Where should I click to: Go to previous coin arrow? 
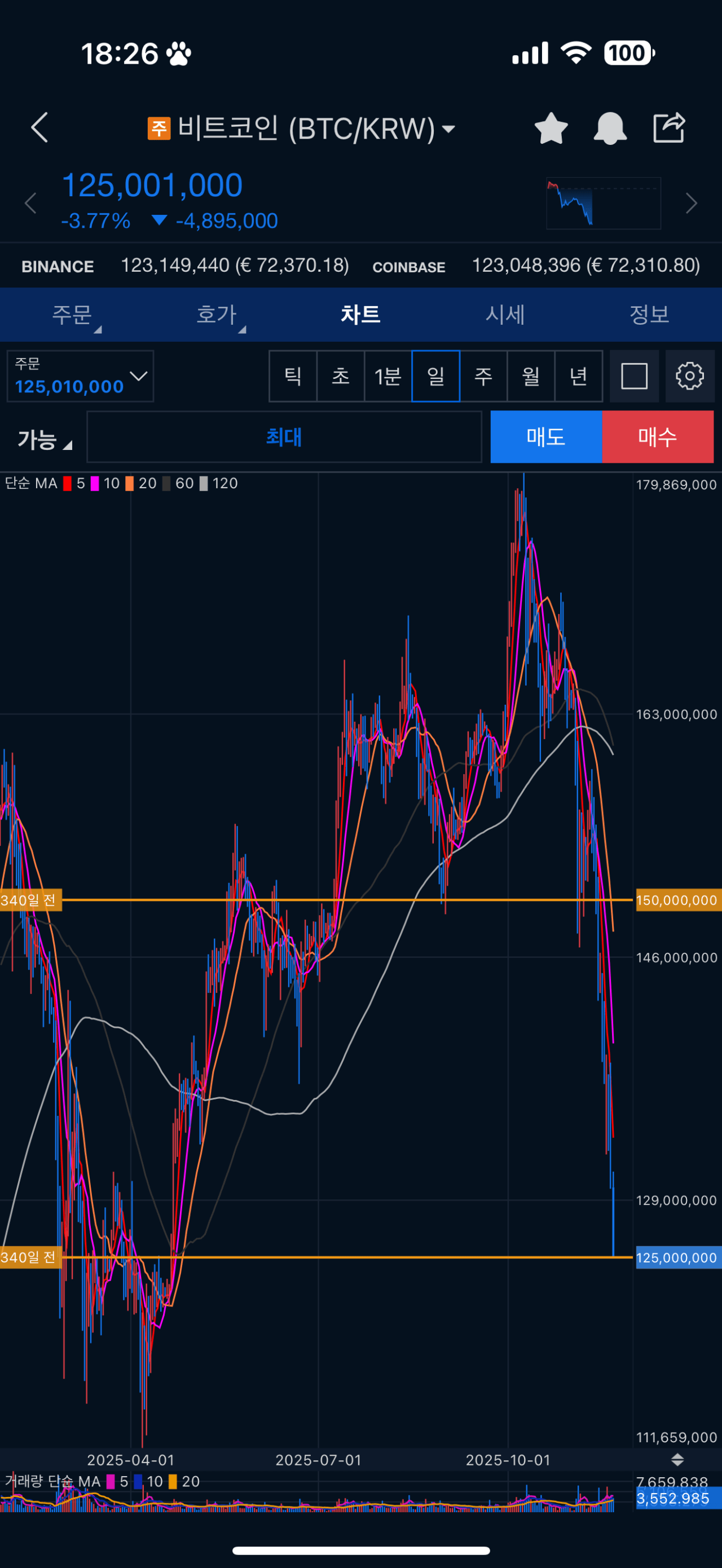(x=30, y=204)
